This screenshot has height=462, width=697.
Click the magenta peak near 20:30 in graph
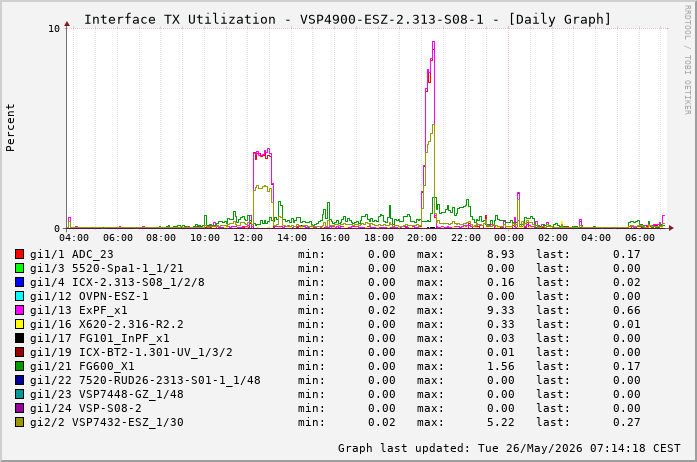433,44
